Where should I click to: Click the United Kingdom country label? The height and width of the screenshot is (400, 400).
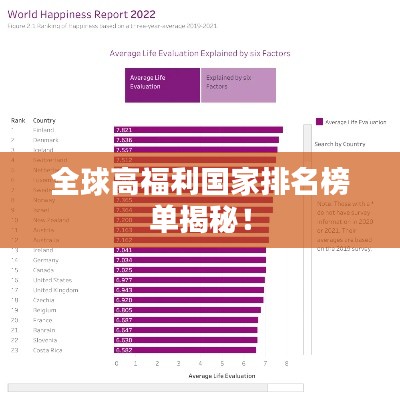[55, 290]
